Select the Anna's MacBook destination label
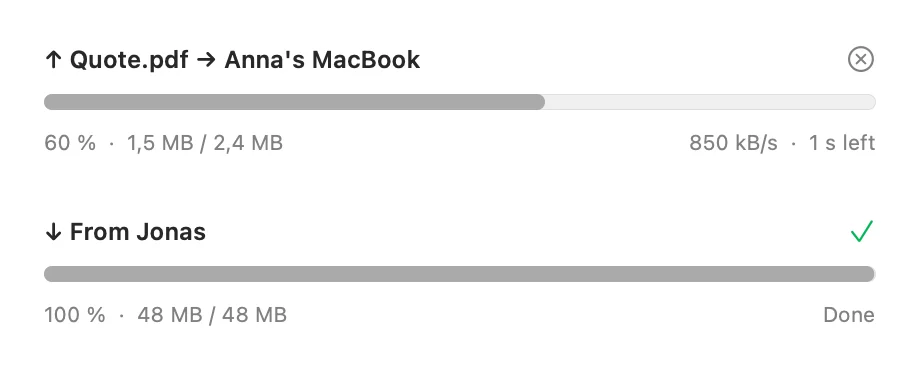Viewport: 920px width, 372px height. [x=322, y=60]
